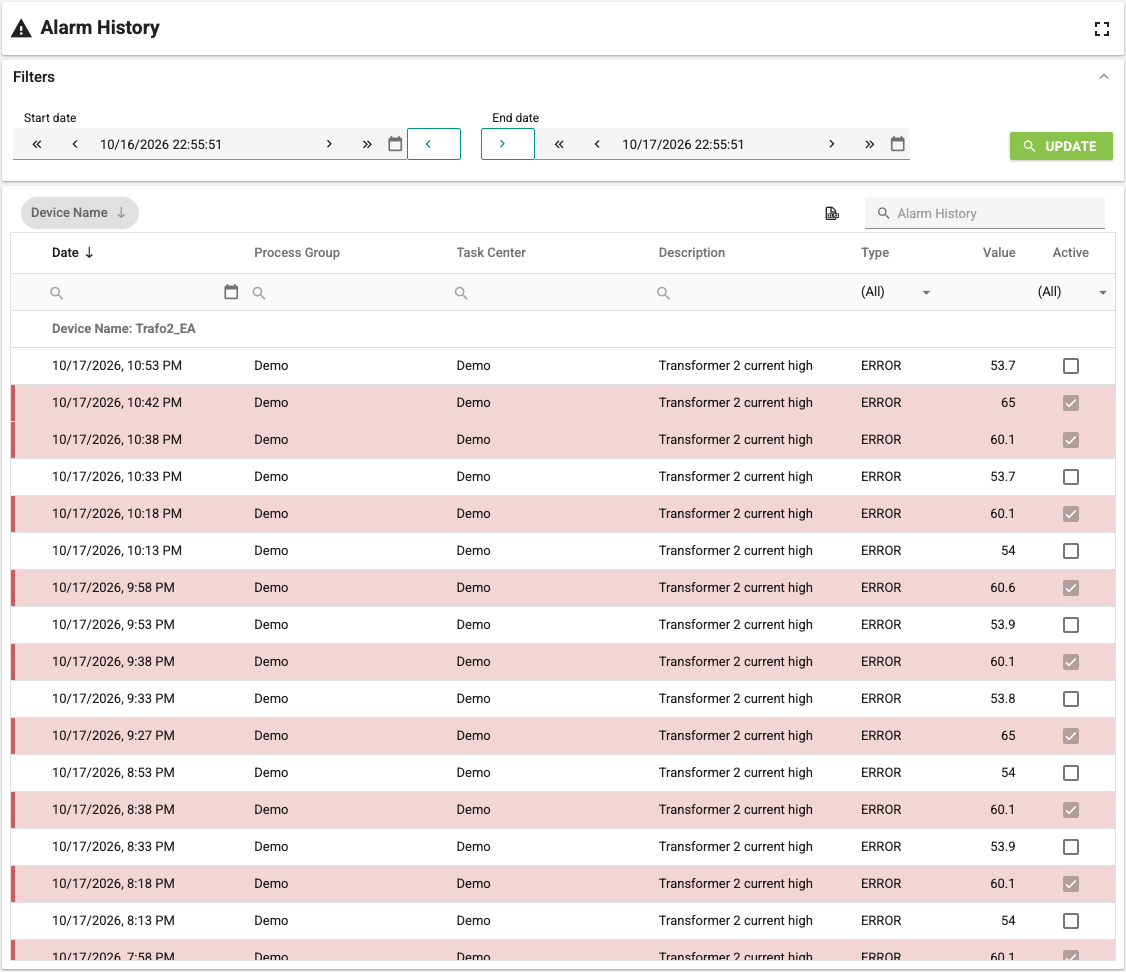Click the Device Name grouping chip
The height and width of the screenshot is (972, 1126).
coord(80,212)
